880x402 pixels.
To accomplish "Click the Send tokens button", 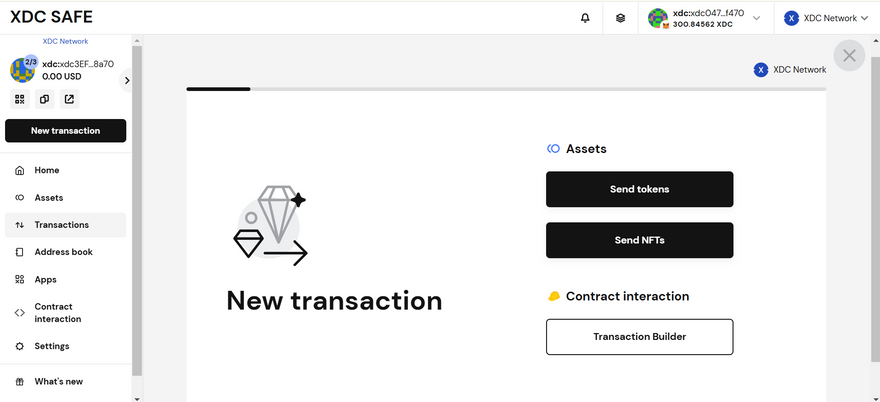I will click(639, 189).
